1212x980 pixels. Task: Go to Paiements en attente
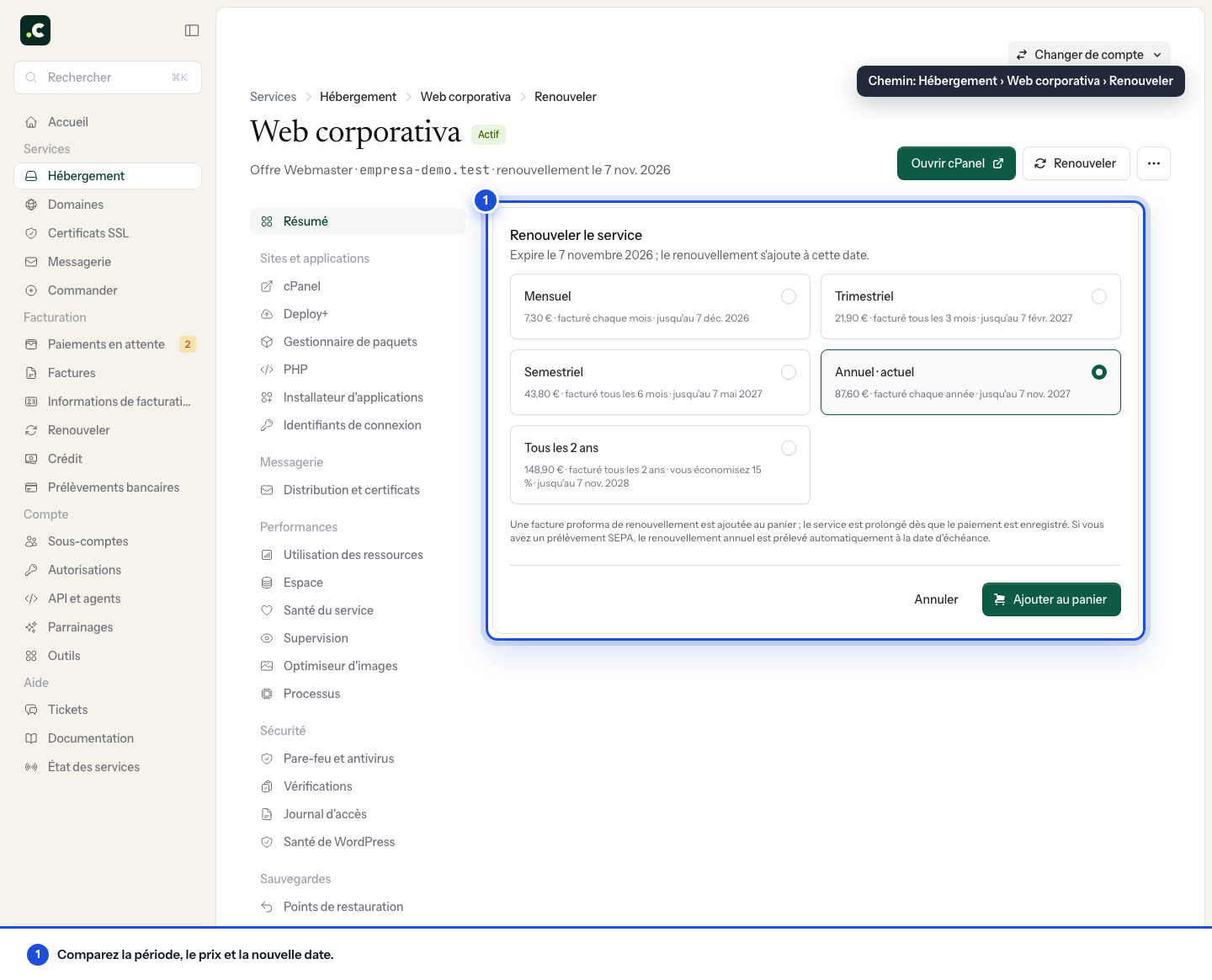pyautogui.click(x=108, y=344)
